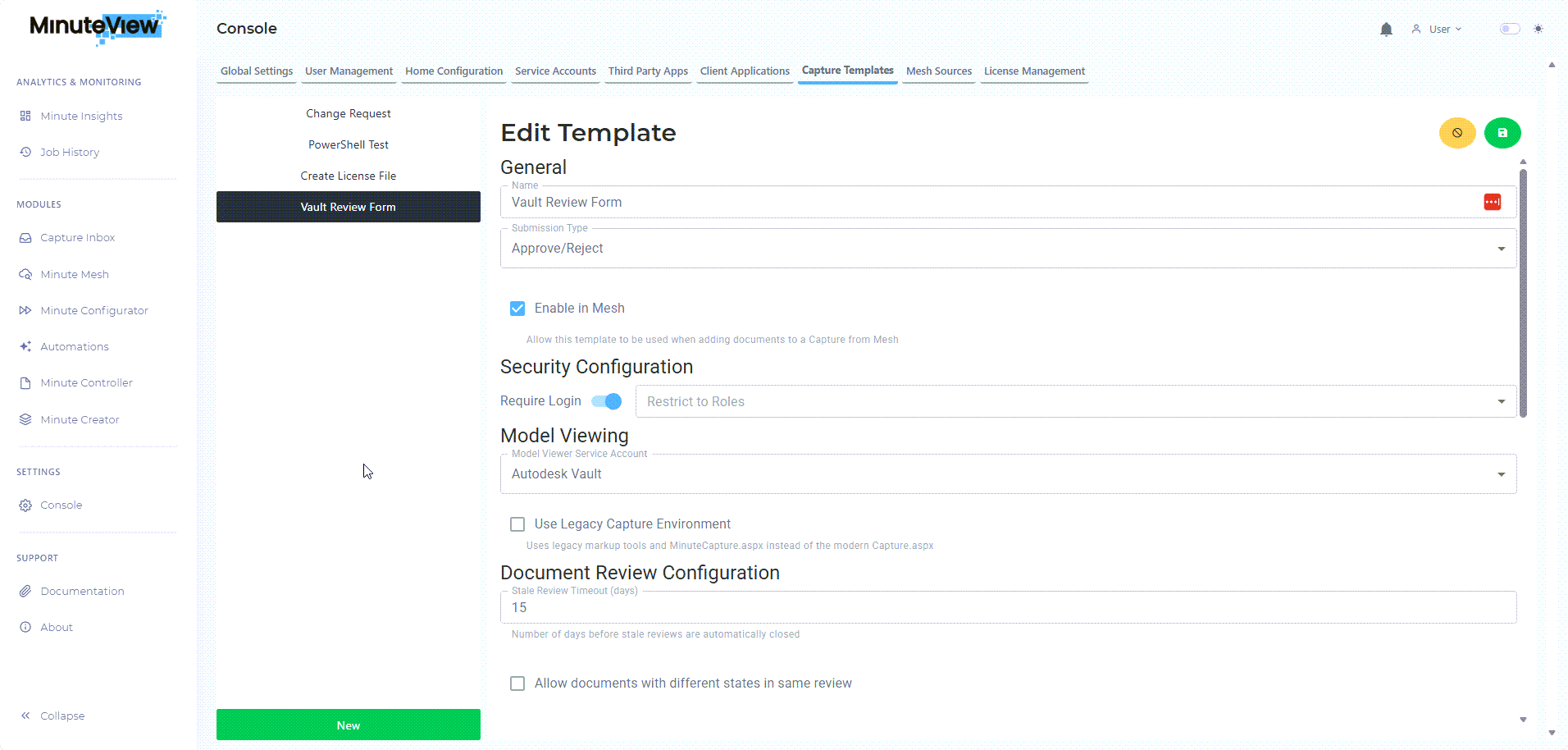The width and height of the screenshot is (1568, 750).
Task: Open the Capture Inbox module
Action: [78, 237]
